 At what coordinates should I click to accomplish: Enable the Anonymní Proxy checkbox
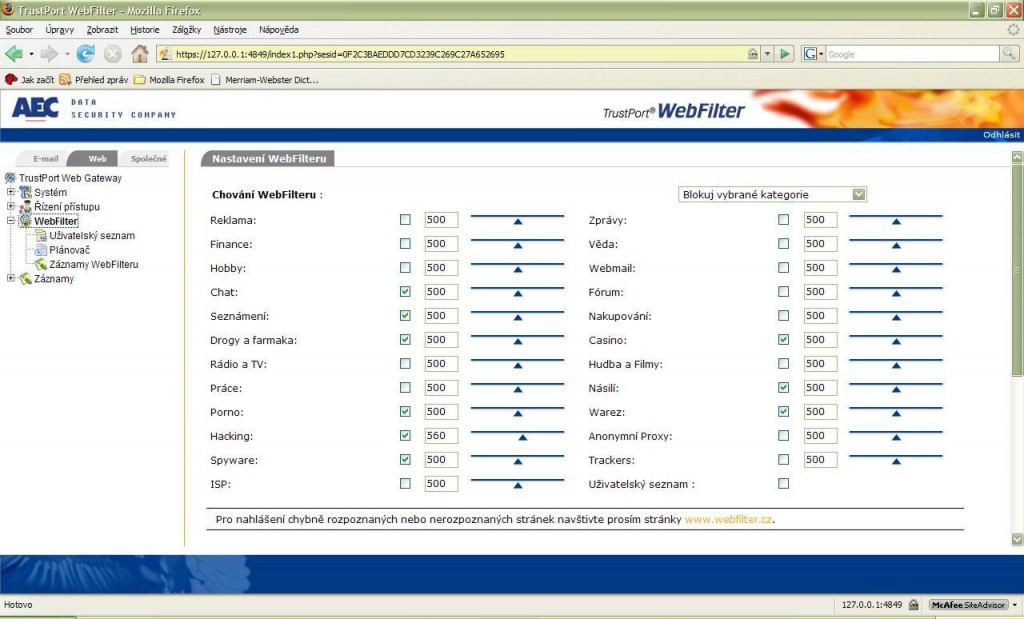click(784, 436)
